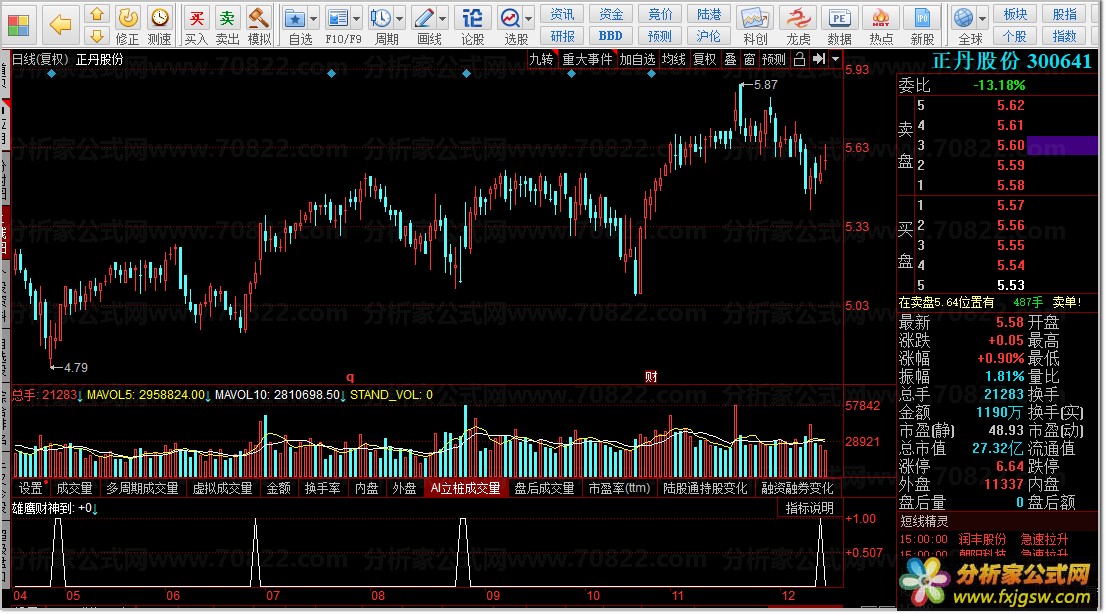Toggle the 九转 indicator
The height and width of the screenshot is (614, 1107).
click(541, 60)
